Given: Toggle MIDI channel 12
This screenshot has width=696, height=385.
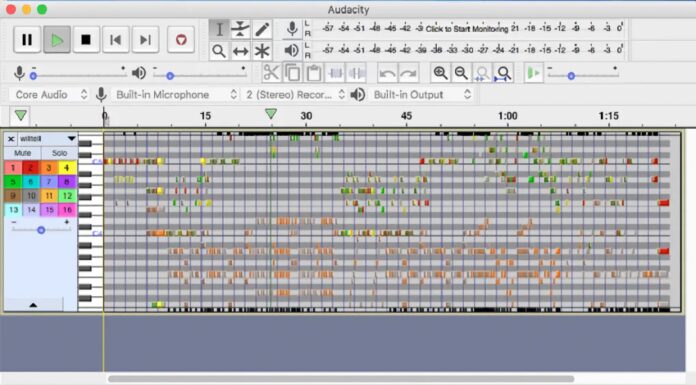Looking at the screenshot, I should click(67, 196).
